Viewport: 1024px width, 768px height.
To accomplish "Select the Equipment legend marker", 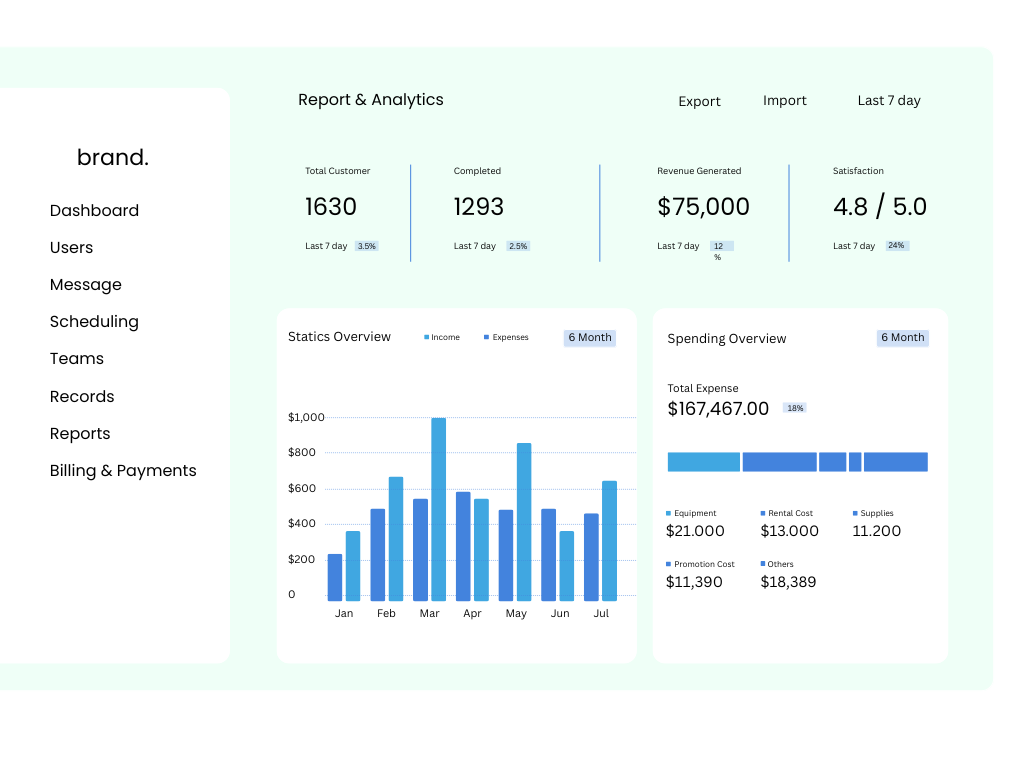I will coord(669,514).
